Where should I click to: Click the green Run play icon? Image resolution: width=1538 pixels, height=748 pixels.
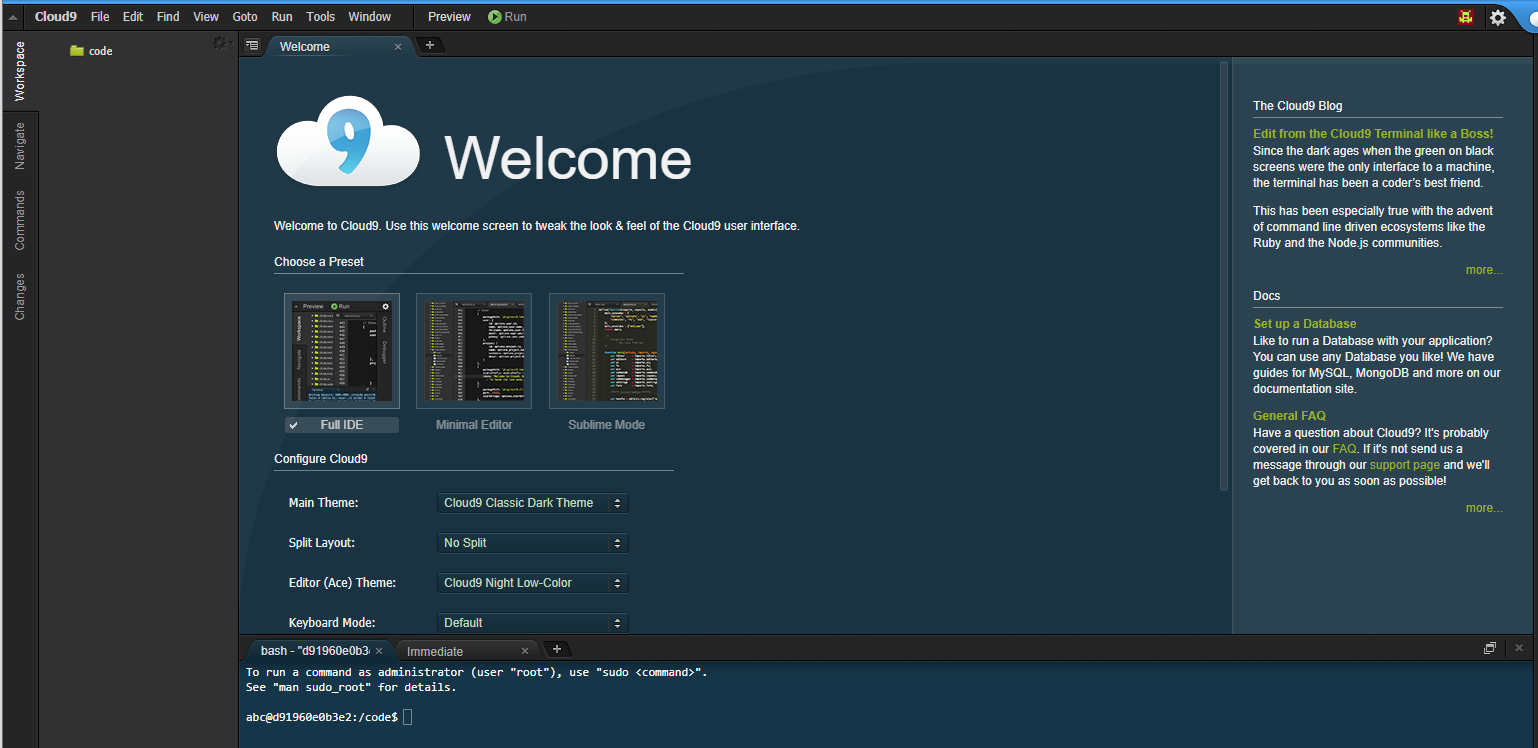tap(495, 17)
